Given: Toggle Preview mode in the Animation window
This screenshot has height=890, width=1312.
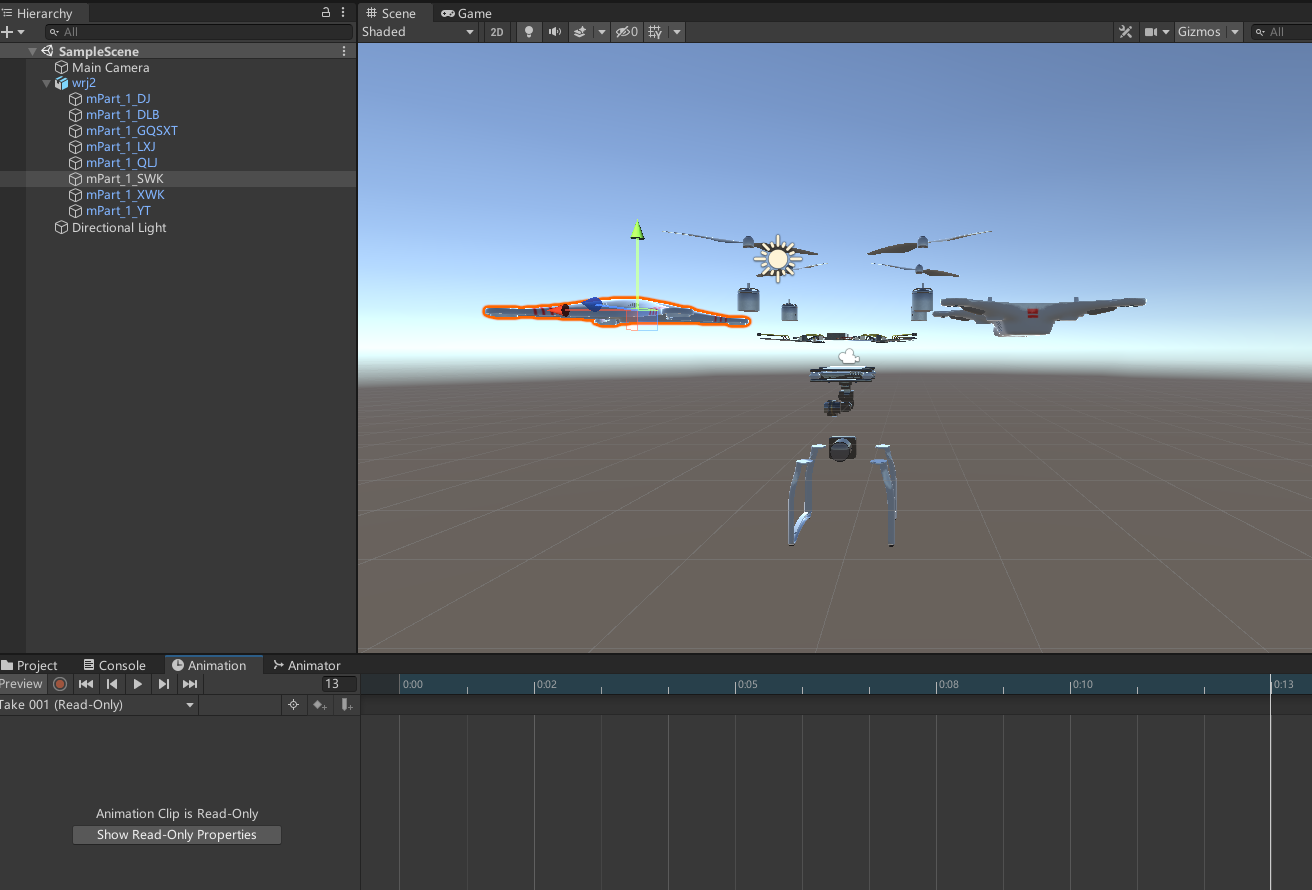Looking at the screenshot, I should [x=21, y=684].
